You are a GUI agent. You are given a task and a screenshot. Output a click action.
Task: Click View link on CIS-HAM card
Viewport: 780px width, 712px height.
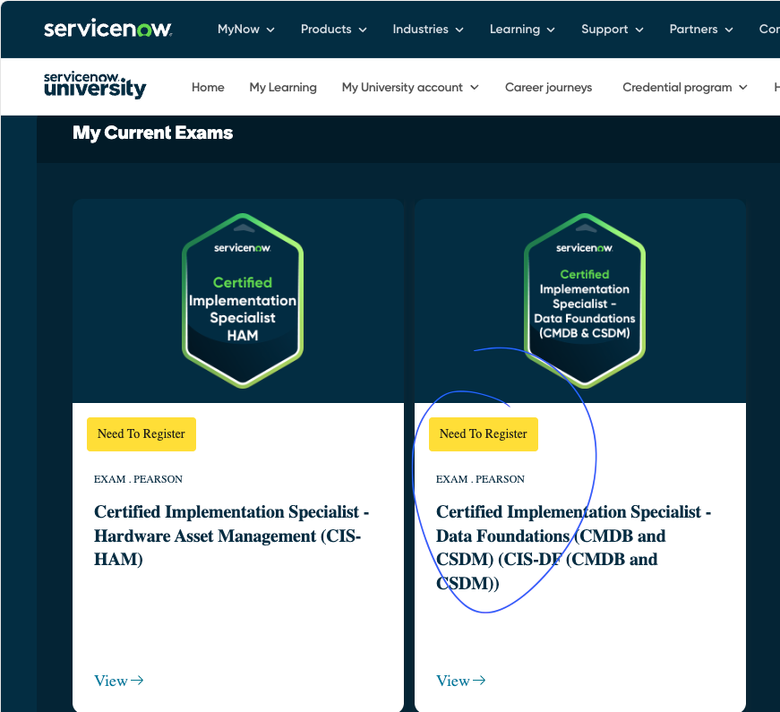coord(119,680)
